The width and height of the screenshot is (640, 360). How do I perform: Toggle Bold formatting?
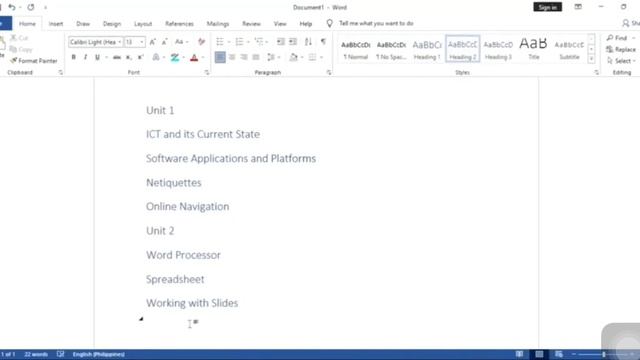pos(73,58)
